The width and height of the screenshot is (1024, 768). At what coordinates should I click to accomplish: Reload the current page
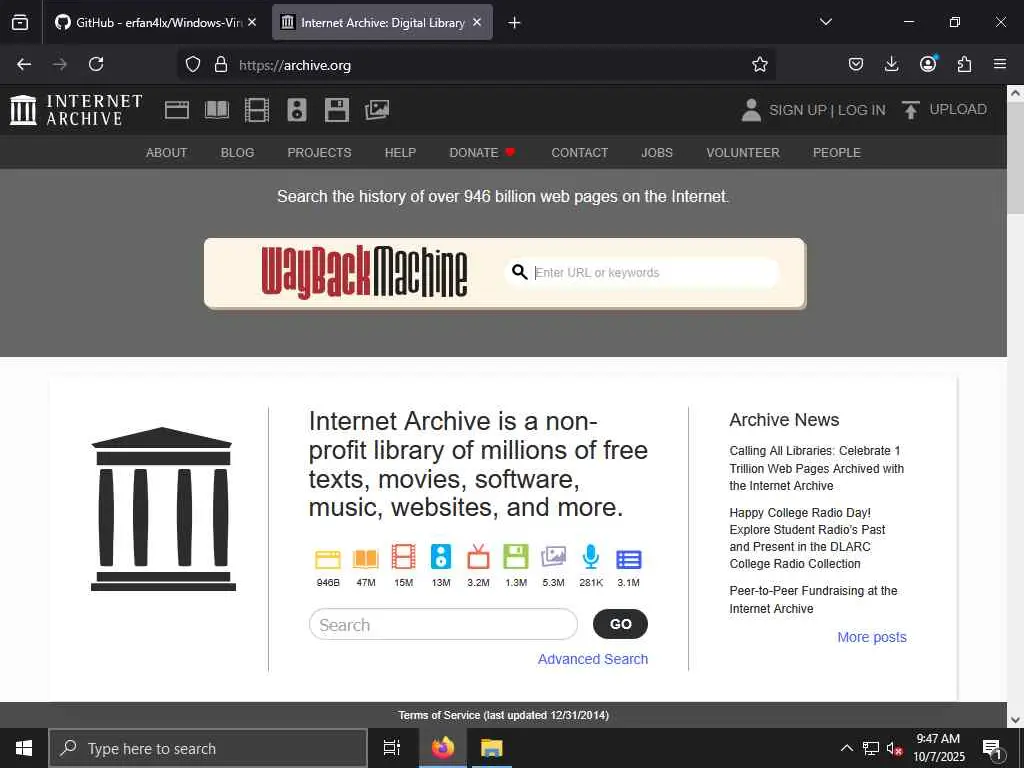96,64
